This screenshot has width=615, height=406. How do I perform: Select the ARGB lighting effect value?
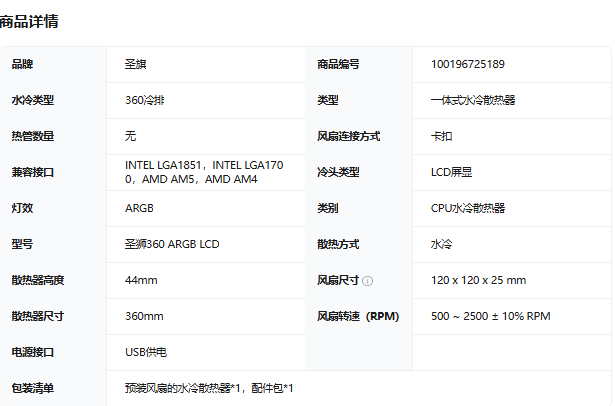click(x=140, y=208)
